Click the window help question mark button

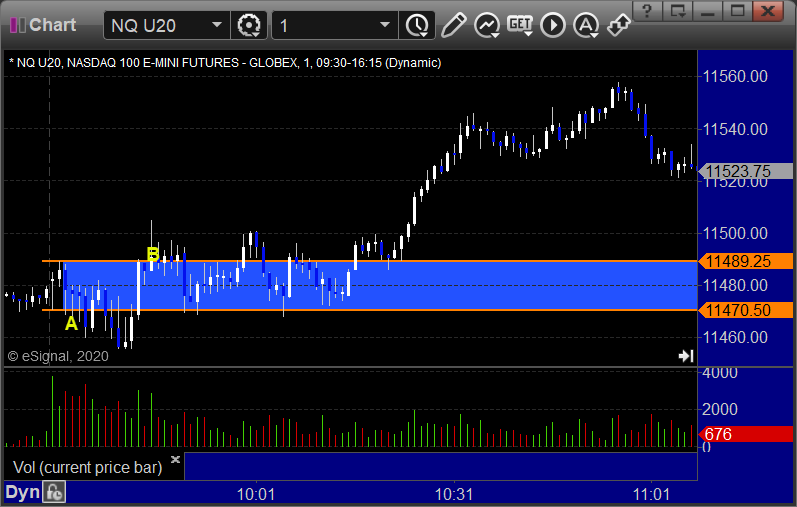(647, 11)
